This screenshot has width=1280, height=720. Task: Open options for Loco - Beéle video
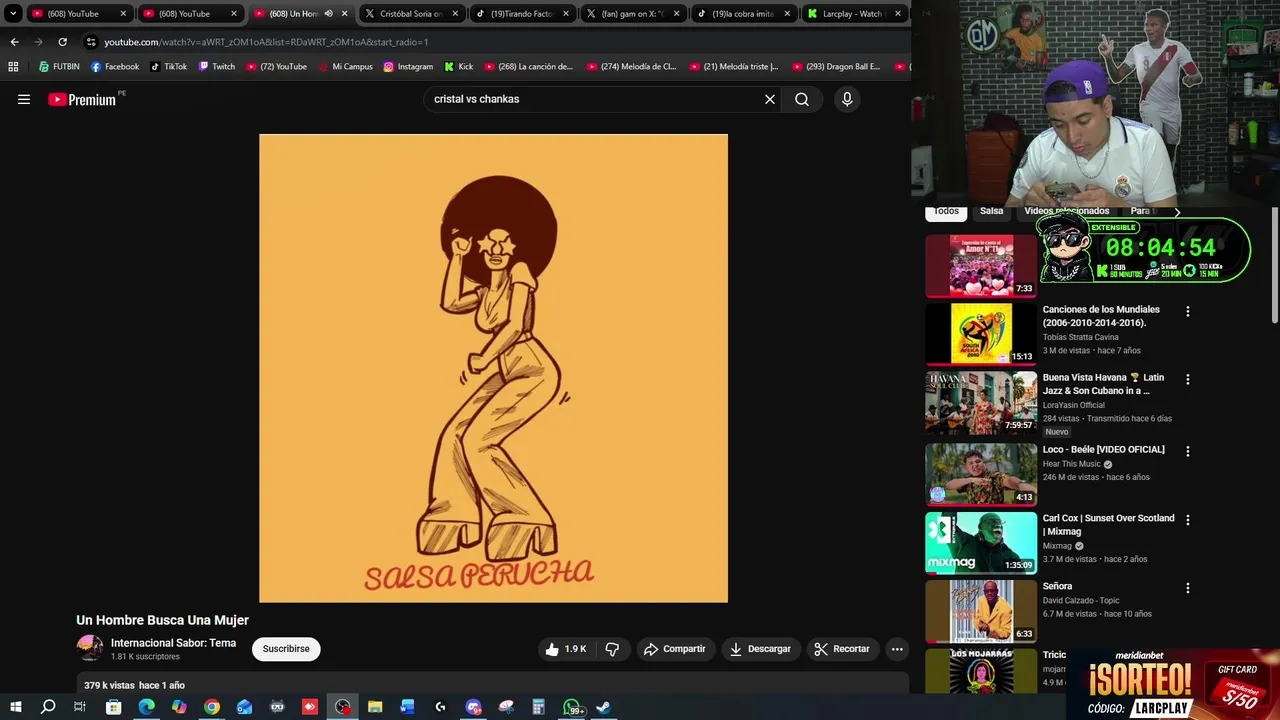pyautogui.click(x=1188, y=452)
